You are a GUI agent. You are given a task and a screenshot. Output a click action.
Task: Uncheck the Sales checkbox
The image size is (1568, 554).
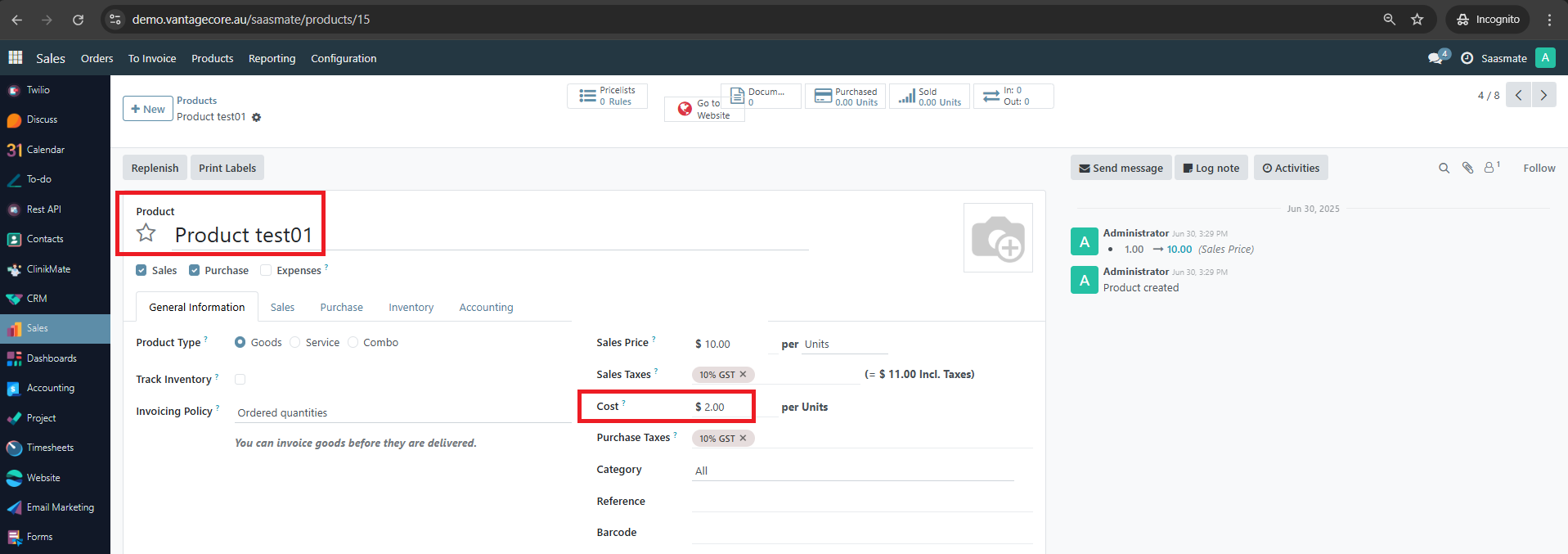coord(142,270)
